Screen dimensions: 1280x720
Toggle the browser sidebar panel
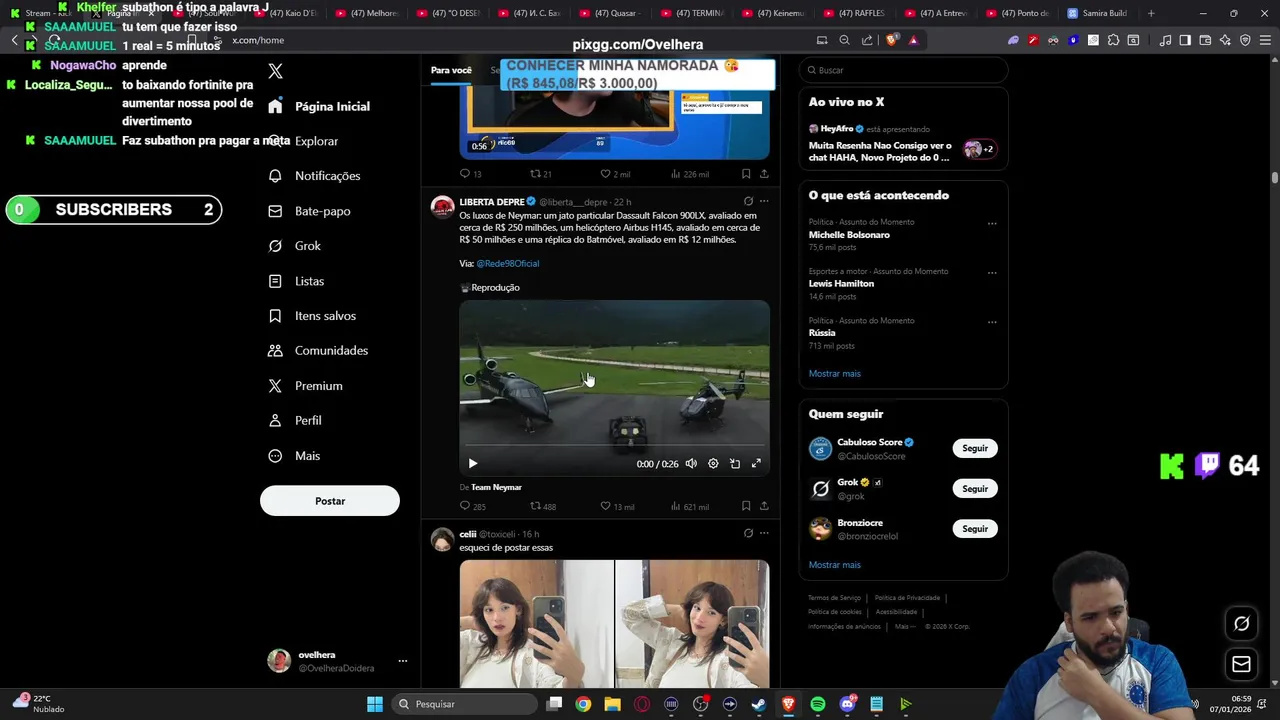point(1185,40)
